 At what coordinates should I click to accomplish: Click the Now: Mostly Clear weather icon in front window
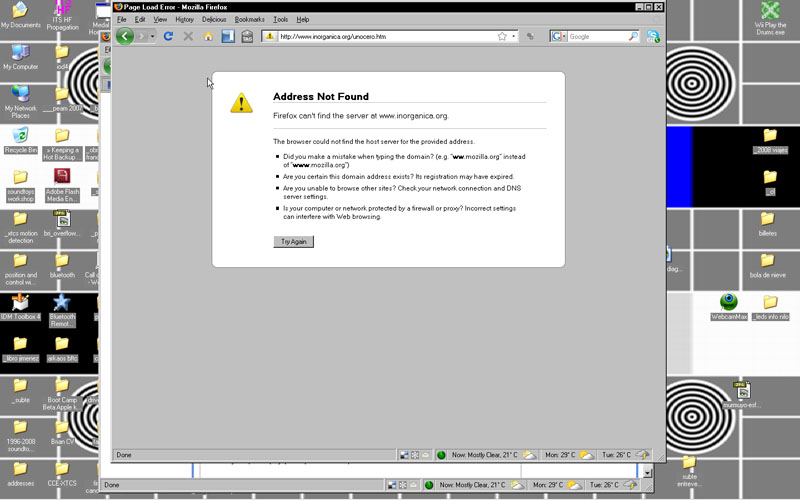coord(530,455)
